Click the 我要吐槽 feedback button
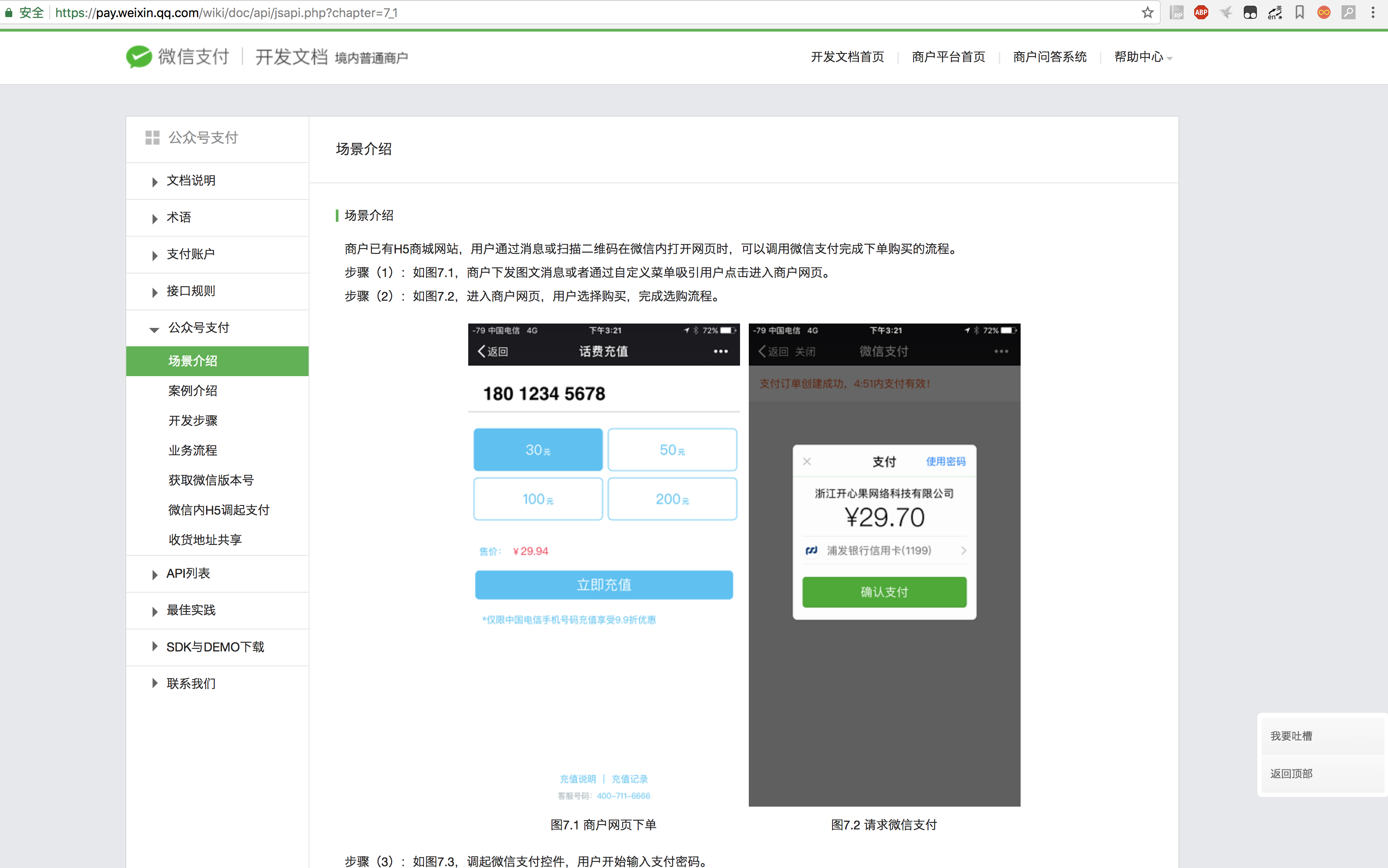 coord(1322,736)
